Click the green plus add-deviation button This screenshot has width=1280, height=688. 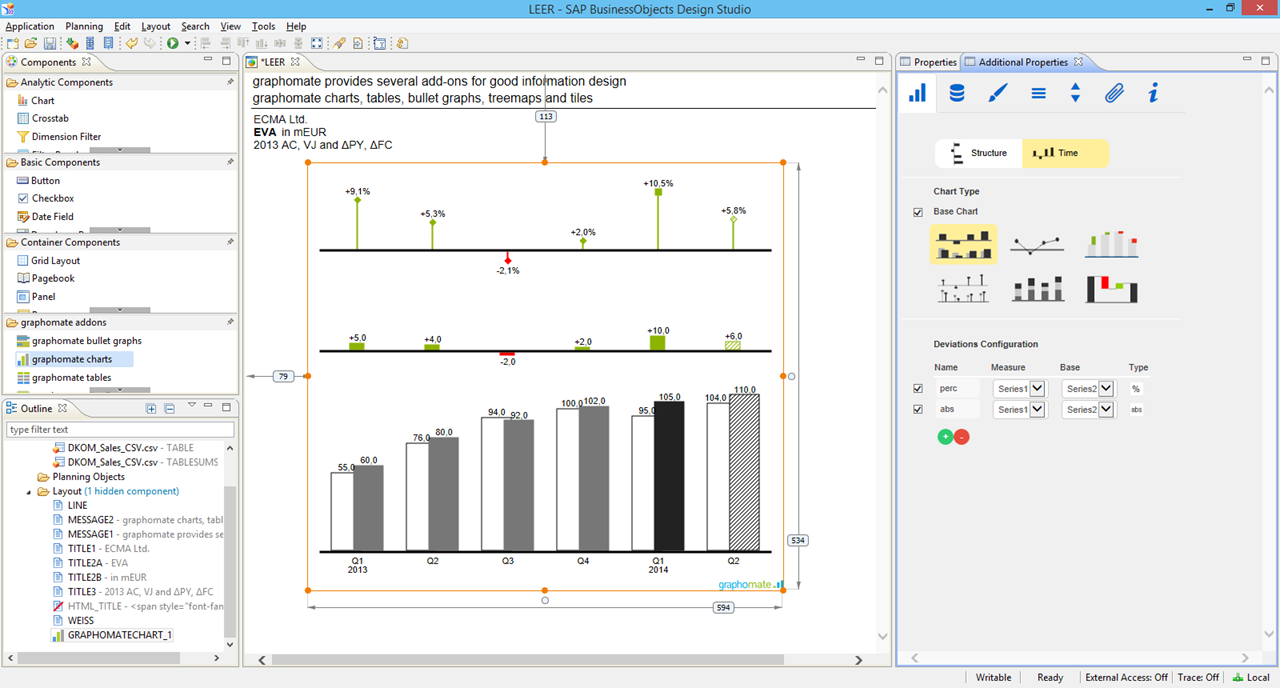coord(945,437)
